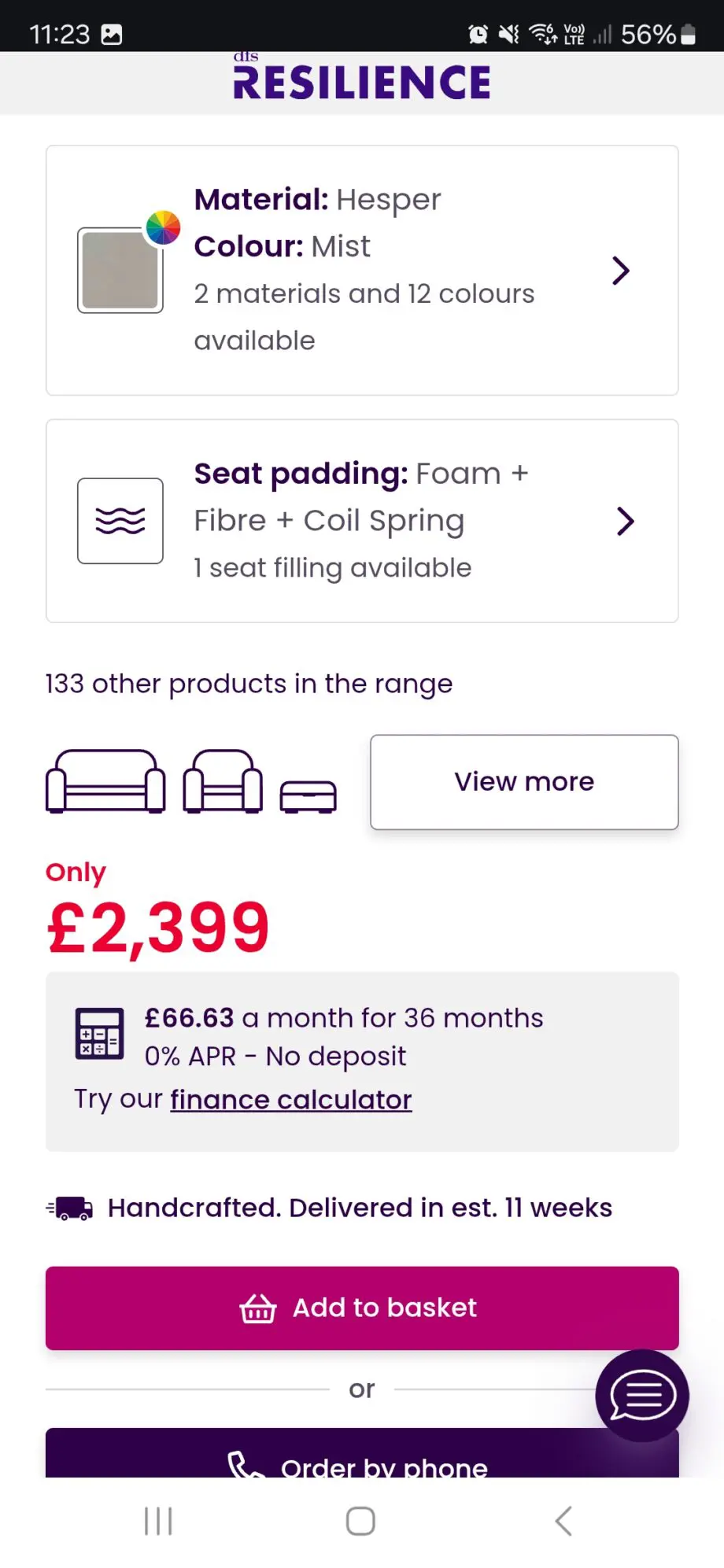The width and height of the screenshot is (724, 1568).
Task: Tap the Android back navigation arrow
Action: click(x=563, y=1521)
